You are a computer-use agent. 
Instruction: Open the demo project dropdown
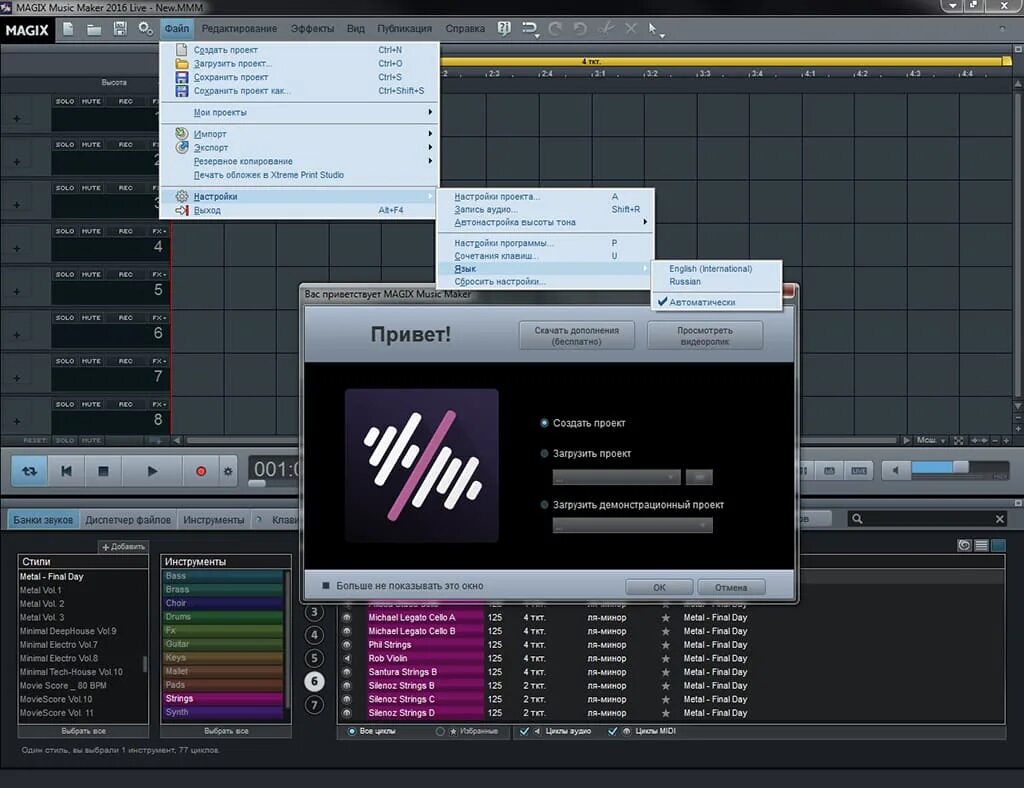coord(632,526)
